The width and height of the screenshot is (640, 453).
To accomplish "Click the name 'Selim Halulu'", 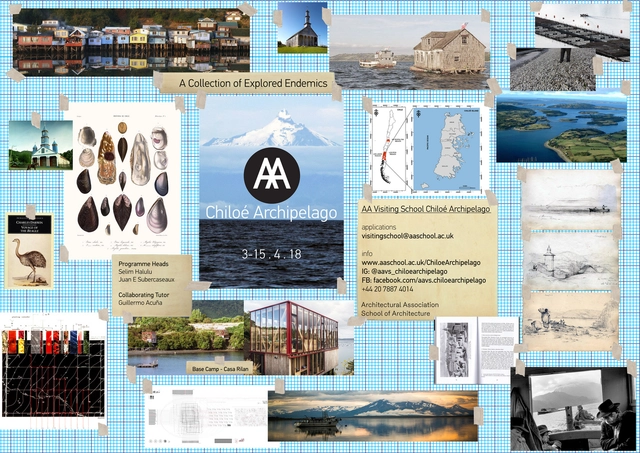I will coord(135,272).
